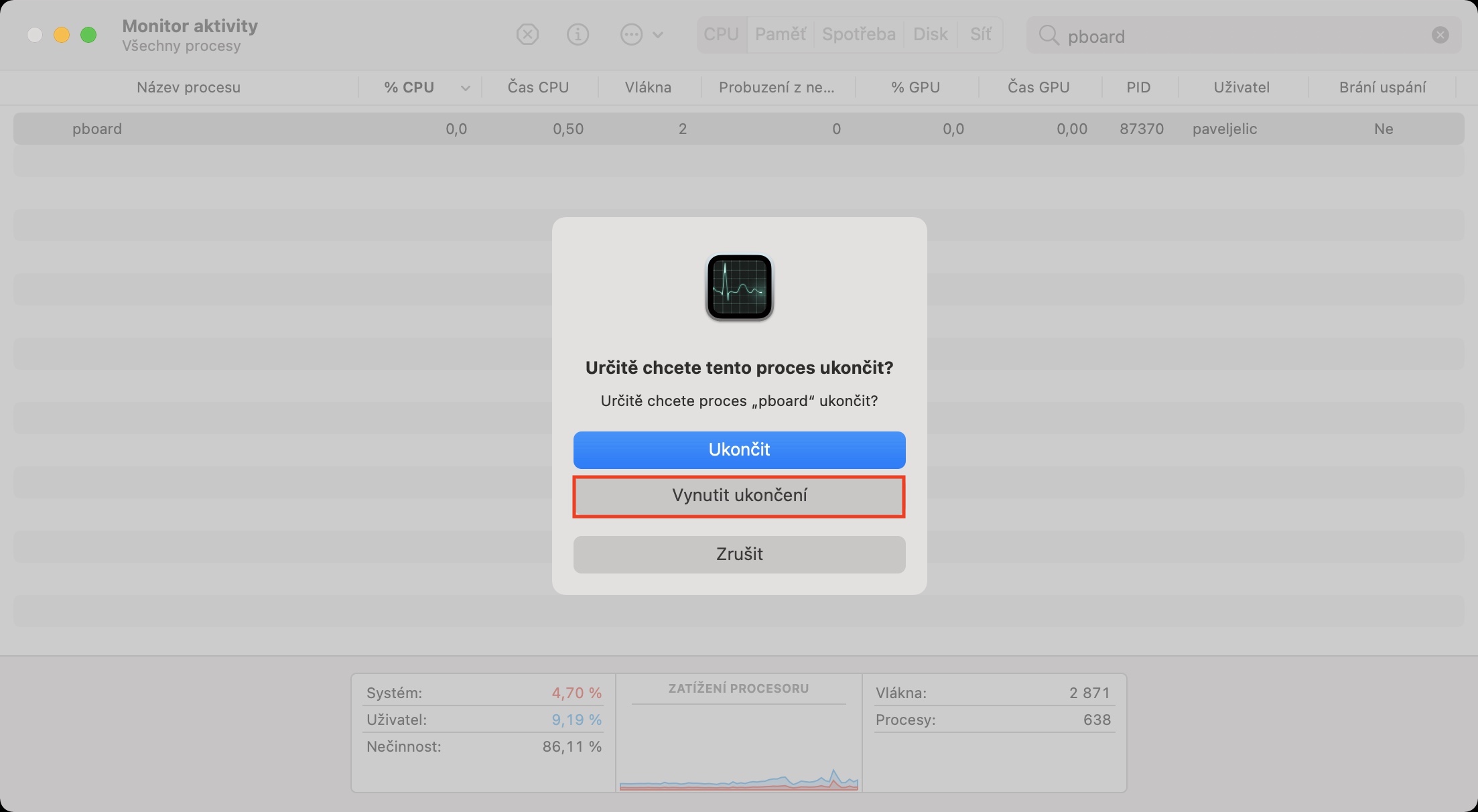Cancel the dialog with Zrušit

coord(739,554)
